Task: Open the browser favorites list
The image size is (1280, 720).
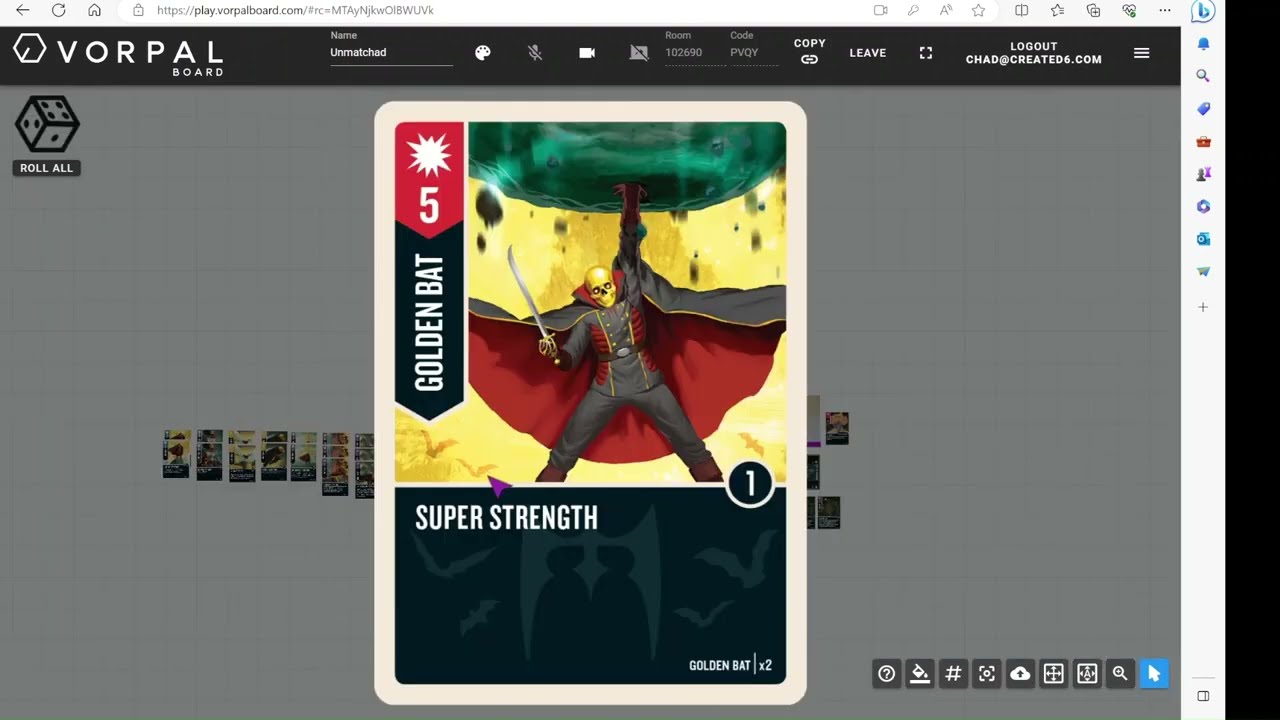Action: 1057,10
